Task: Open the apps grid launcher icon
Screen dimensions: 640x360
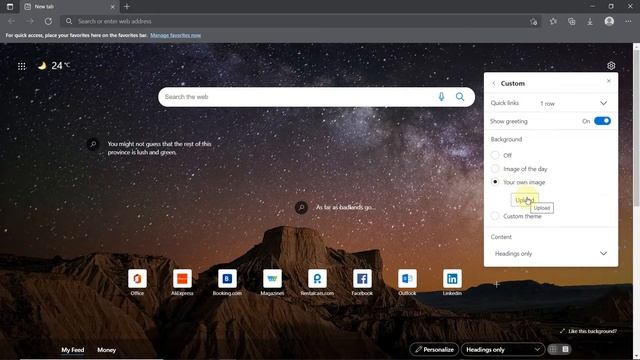Action: (x=22, y=66)
